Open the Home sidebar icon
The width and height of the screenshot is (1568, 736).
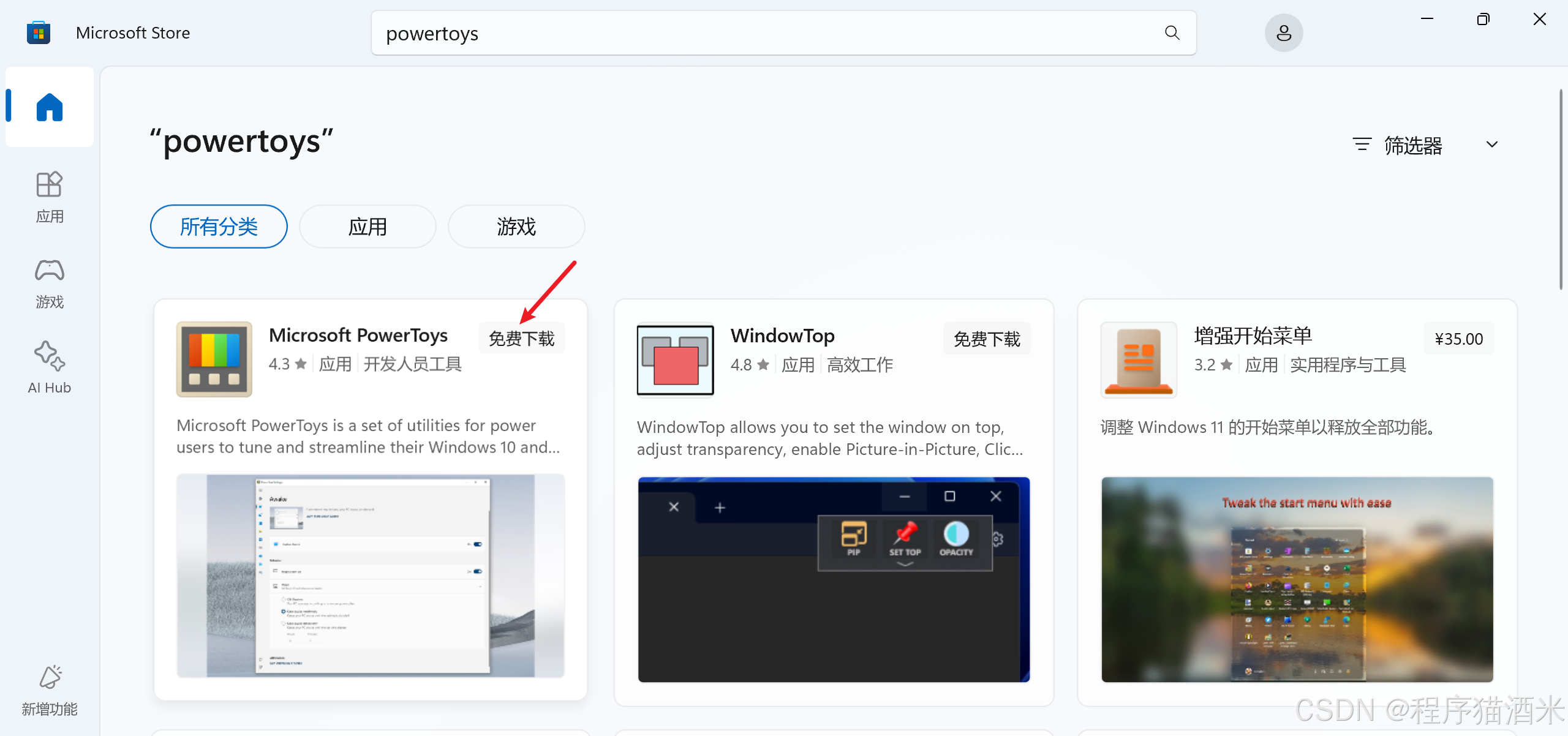(x=50, y=107)
